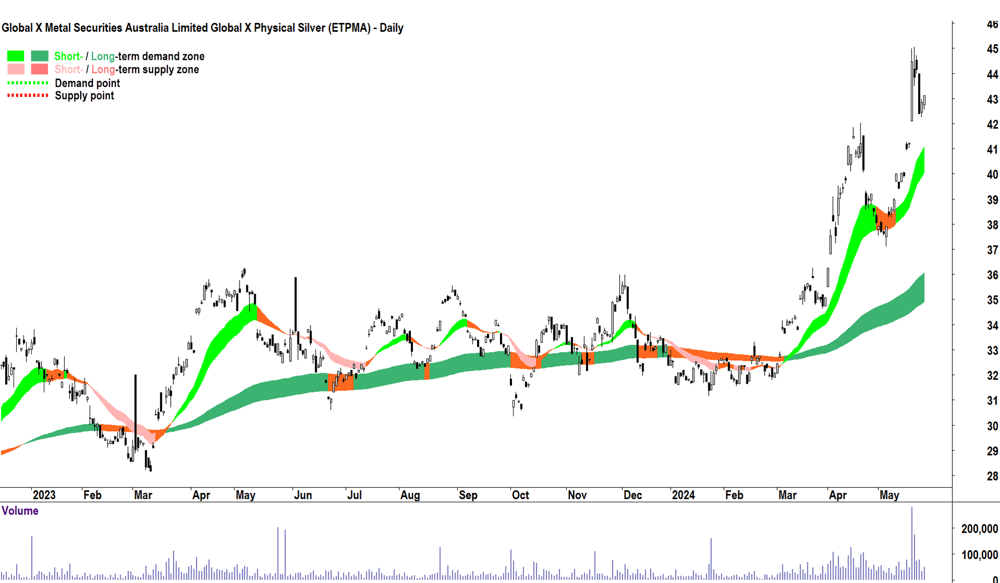Viewport: 1000px width, 583px height.
Task: Click the 'Feb' label following 2024
Action: 734,495
